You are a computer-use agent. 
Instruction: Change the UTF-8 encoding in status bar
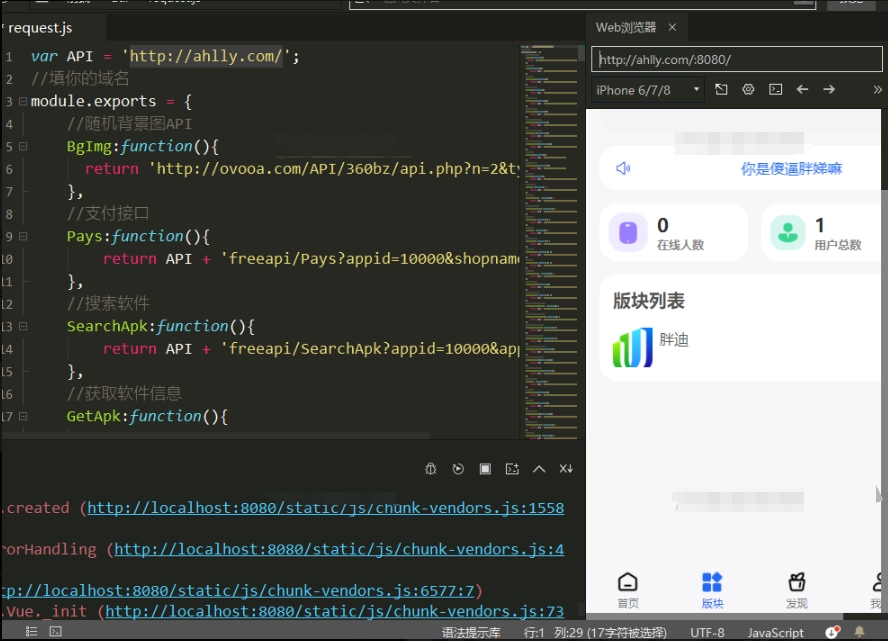[707, 633]
